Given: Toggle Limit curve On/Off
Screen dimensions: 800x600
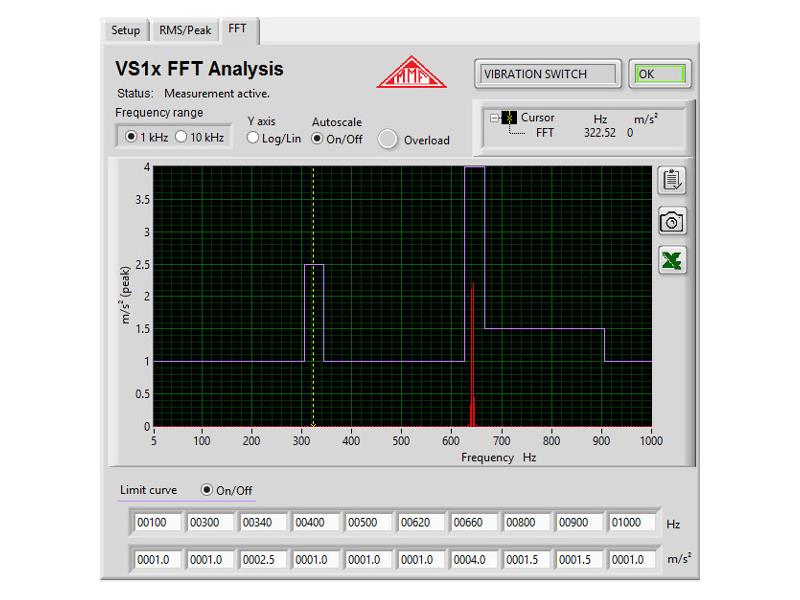Looking at the screenshot, I should [x=206, y=490].
